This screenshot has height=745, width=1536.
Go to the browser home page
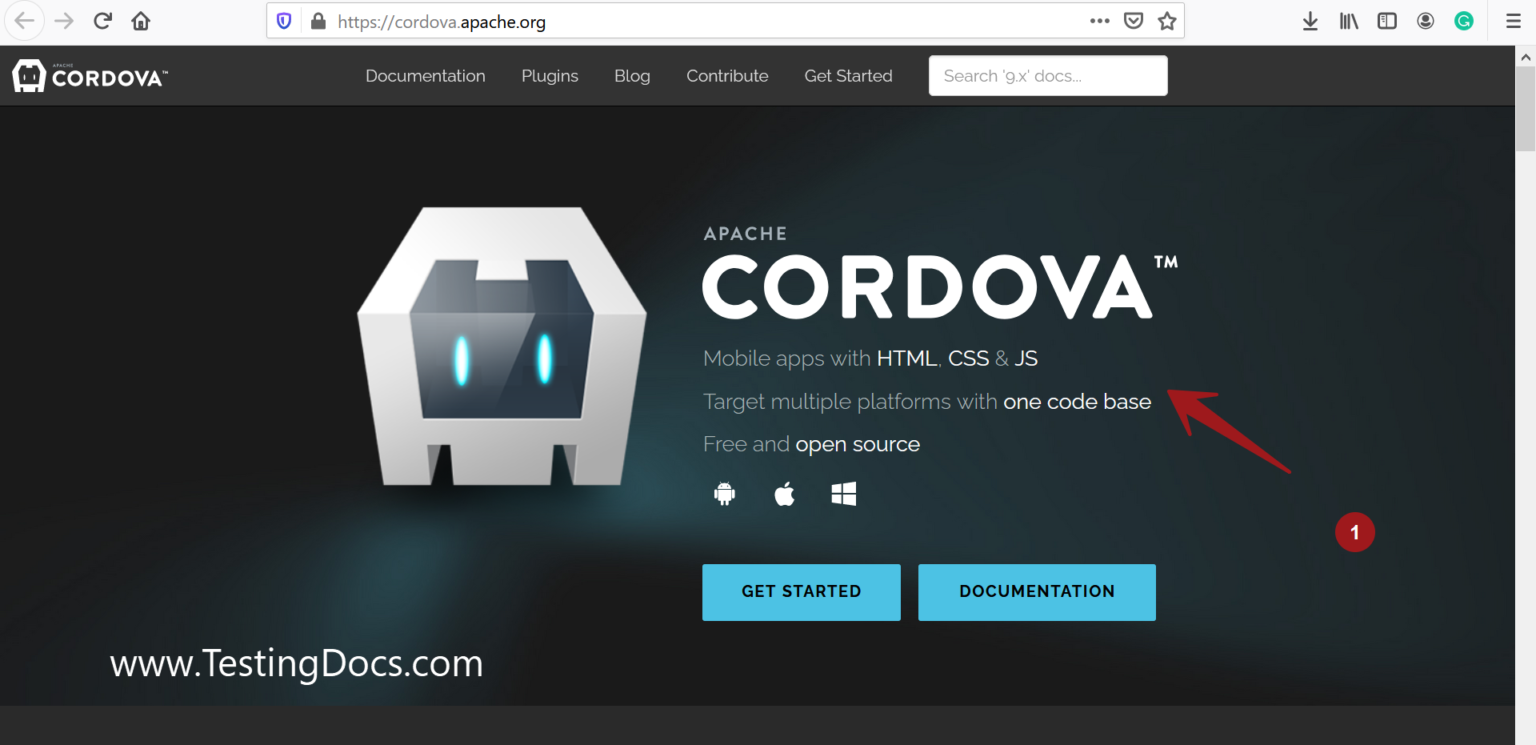pos(141,21)
